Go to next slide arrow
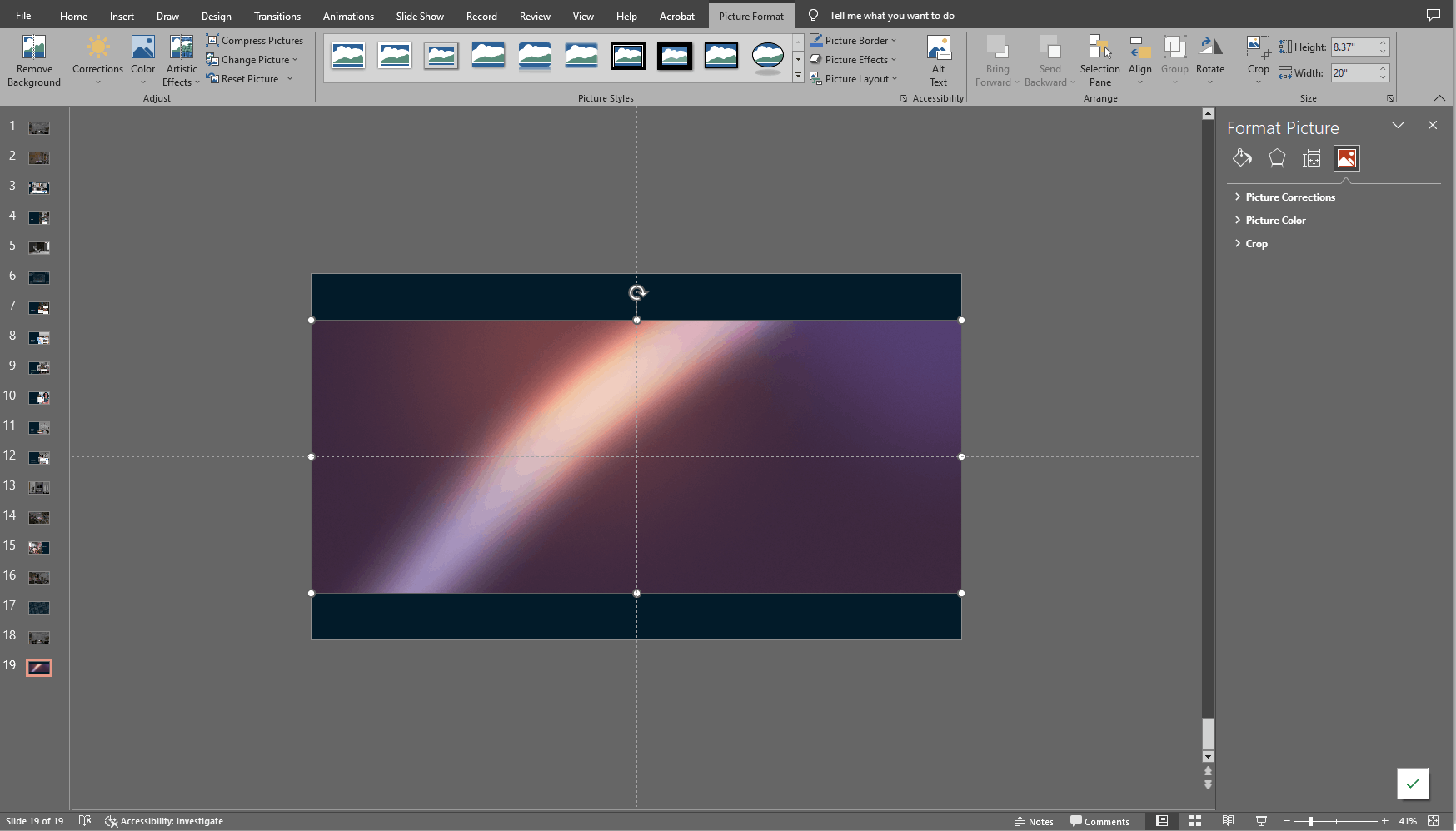The image size is (1456, 831). click(1208, 785)
